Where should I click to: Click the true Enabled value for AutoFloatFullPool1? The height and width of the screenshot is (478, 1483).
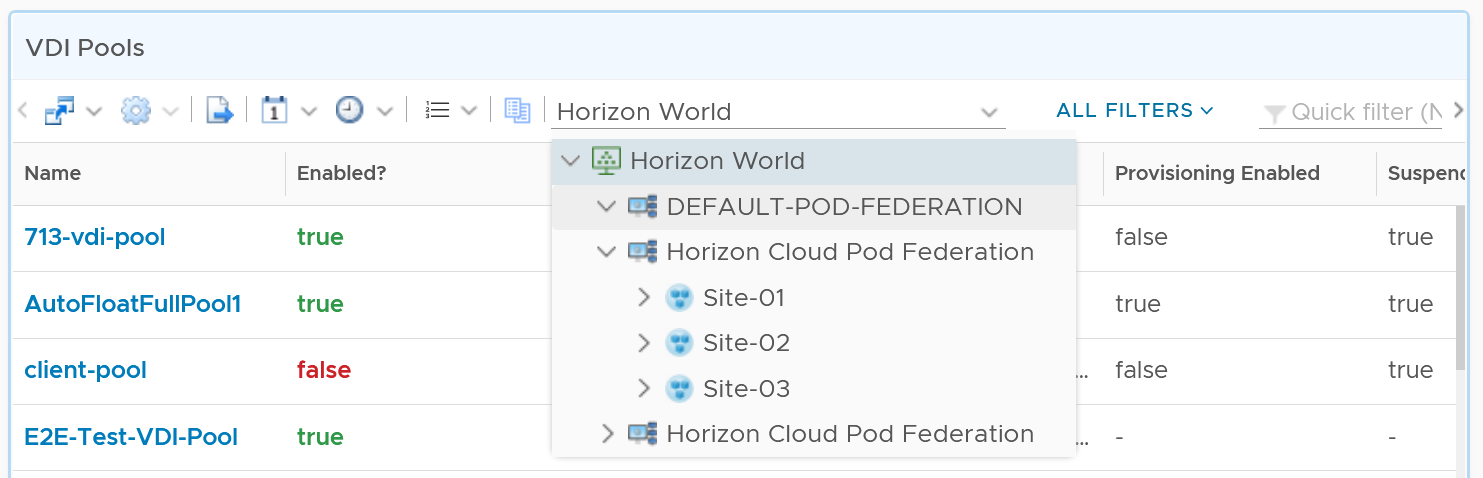click(x=320, y=304)
